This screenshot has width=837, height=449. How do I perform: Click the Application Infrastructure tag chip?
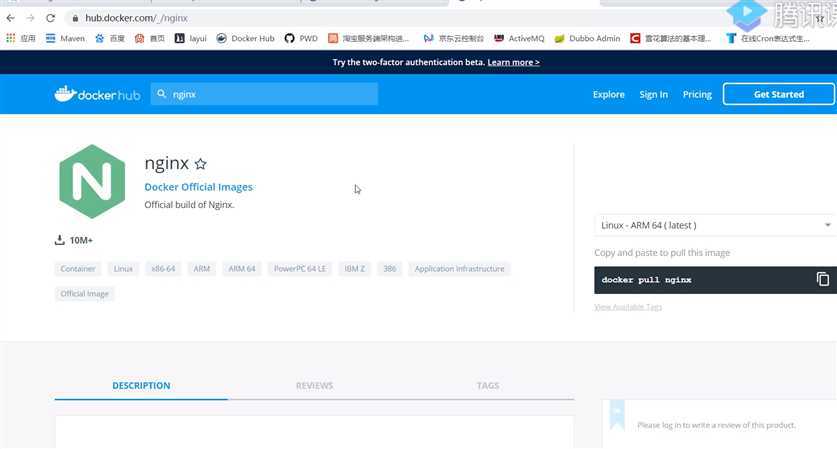coord(460,269)
